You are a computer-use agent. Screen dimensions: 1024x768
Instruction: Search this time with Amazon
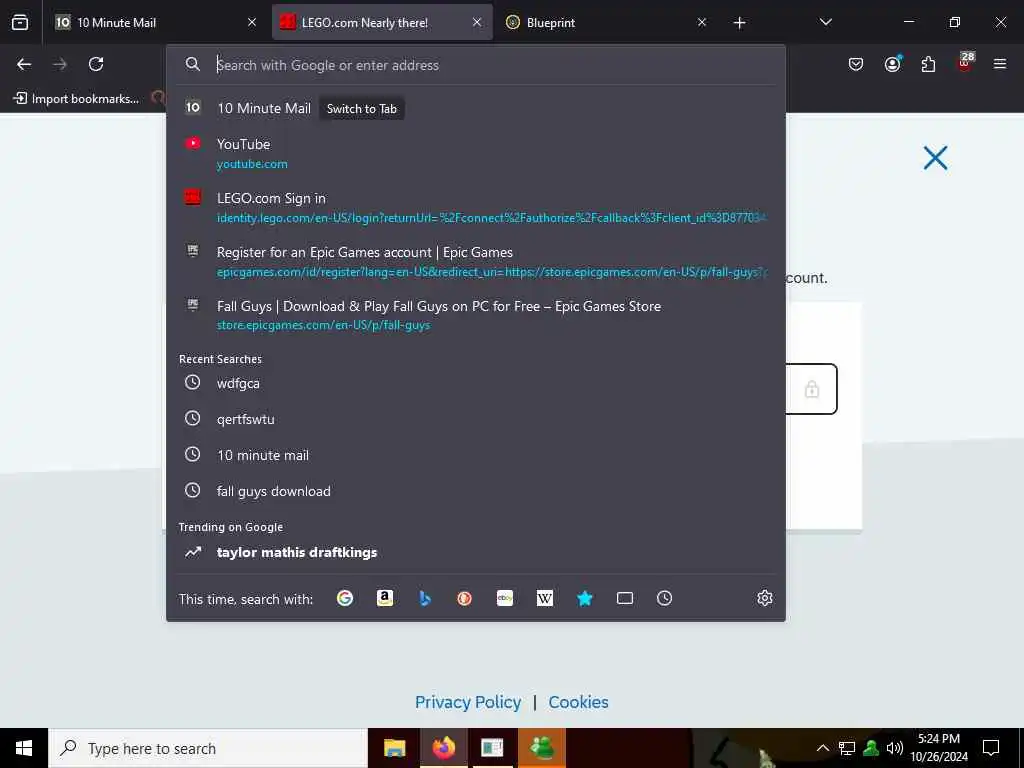click(x=385, y=598)
